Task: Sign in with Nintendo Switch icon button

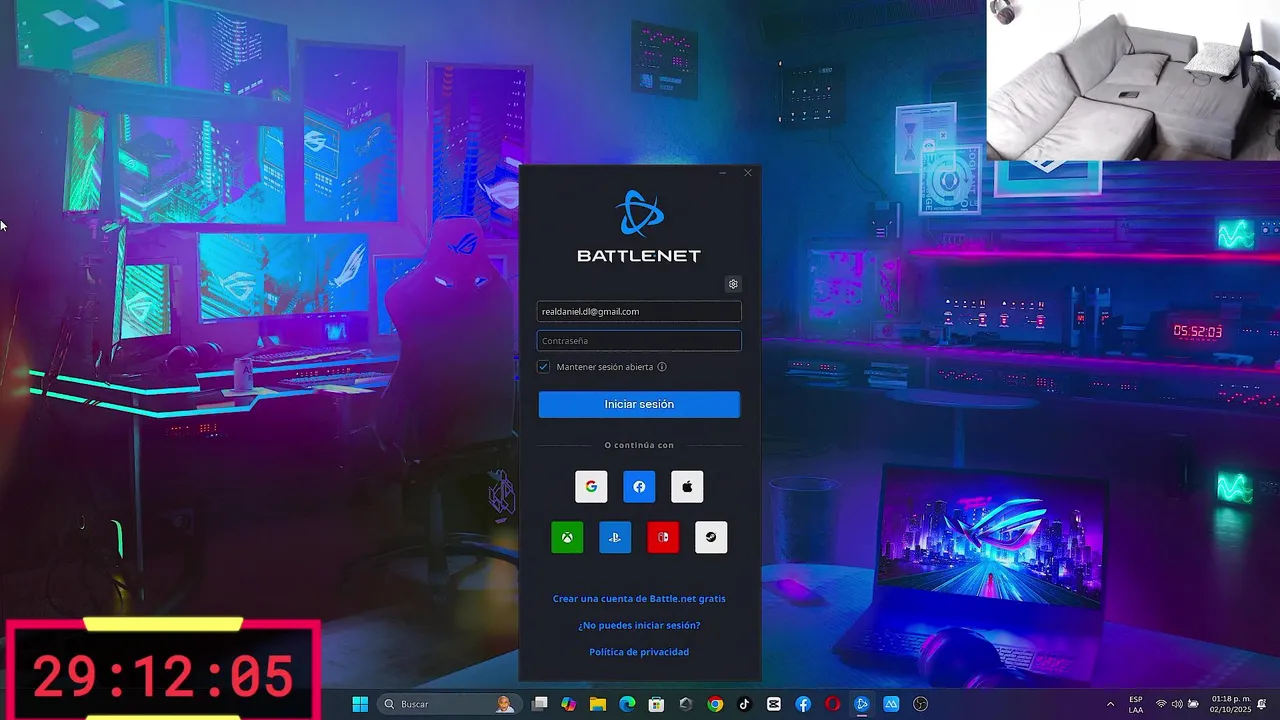Action: (663, 537)
